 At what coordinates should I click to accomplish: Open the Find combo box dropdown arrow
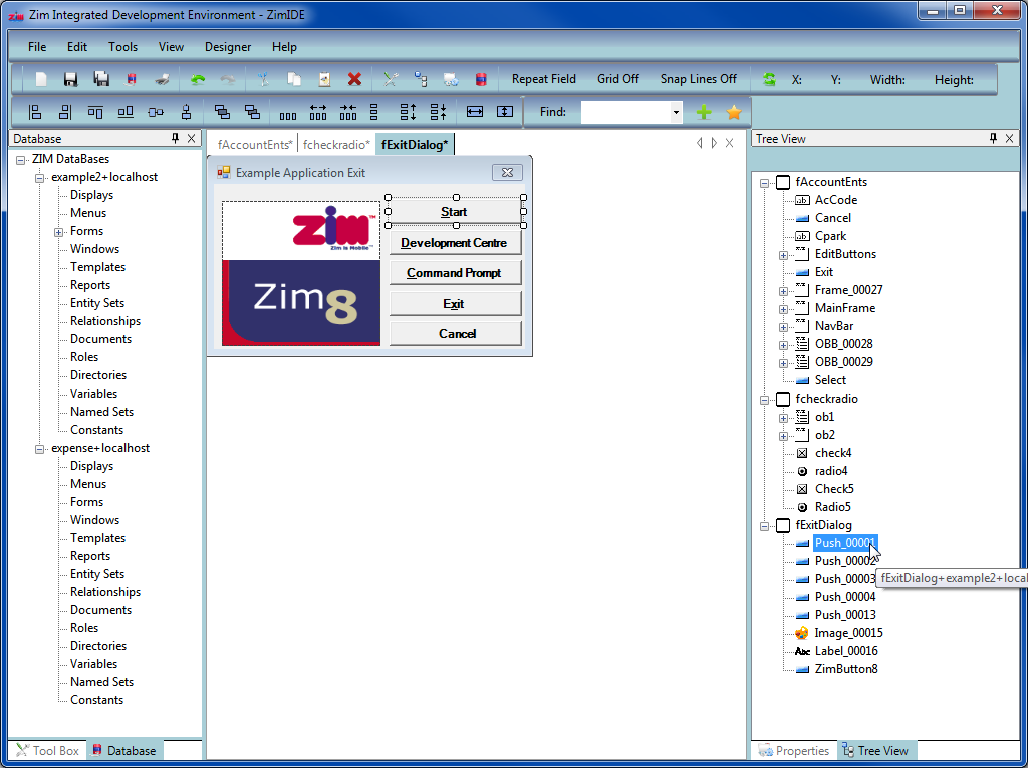[676, 112]
